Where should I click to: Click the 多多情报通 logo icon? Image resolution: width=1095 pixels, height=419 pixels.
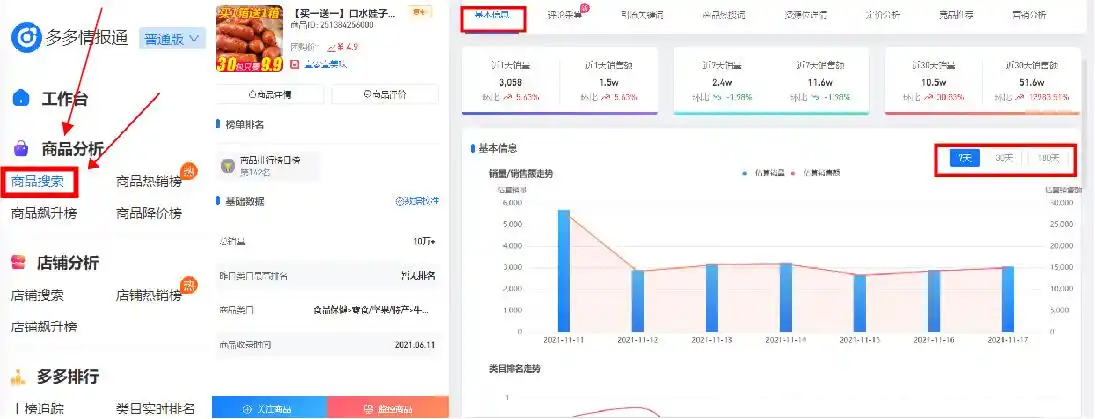pyautogui.click(x=26, y=38)
